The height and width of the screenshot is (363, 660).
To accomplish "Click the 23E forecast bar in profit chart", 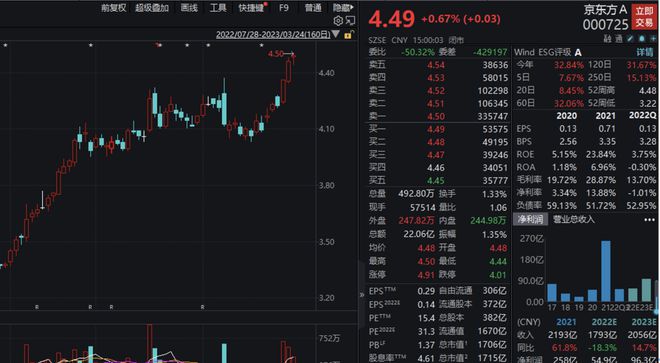I will pos(647,290).
